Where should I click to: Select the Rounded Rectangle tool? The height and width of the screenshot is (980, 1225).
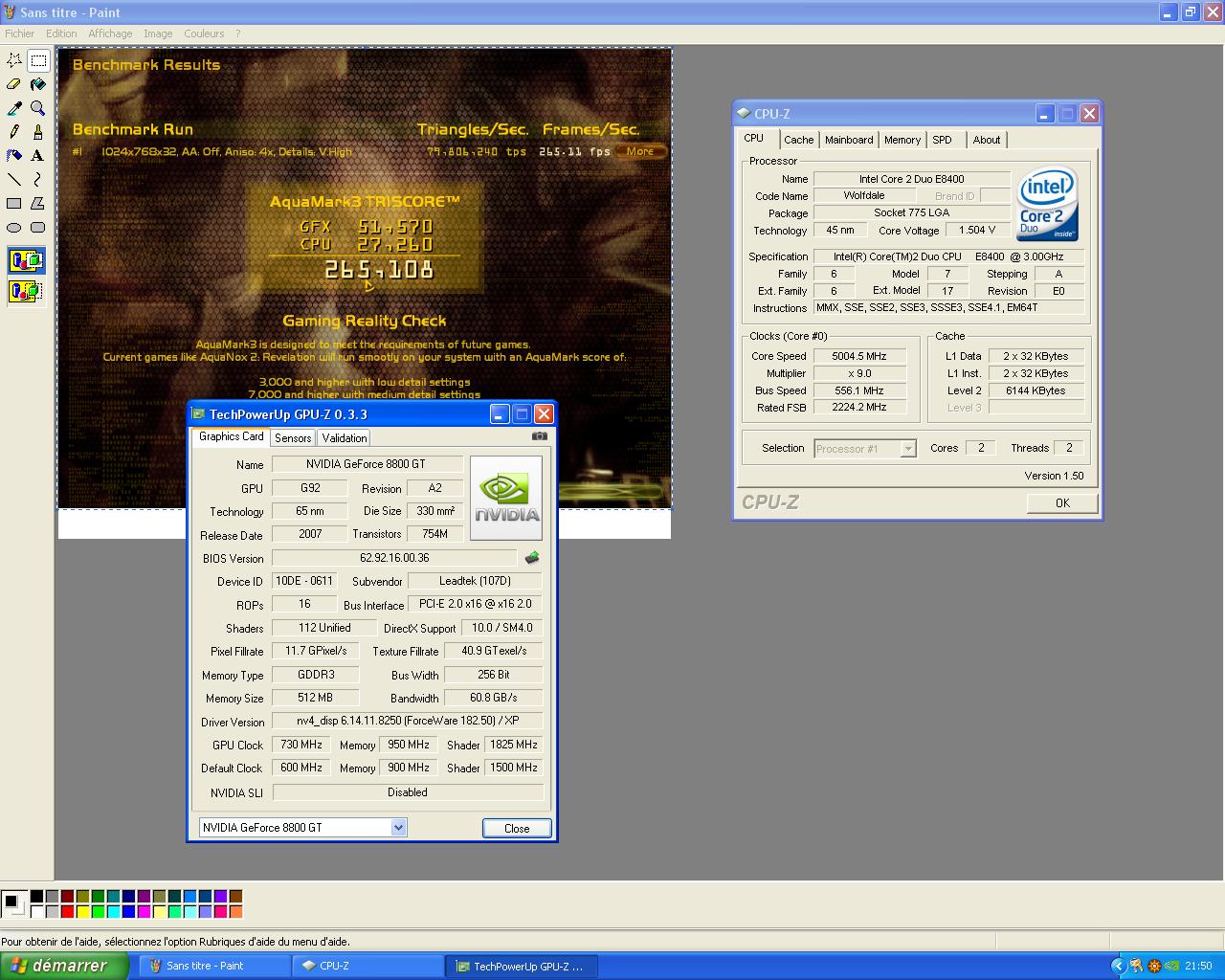point(38,227)
